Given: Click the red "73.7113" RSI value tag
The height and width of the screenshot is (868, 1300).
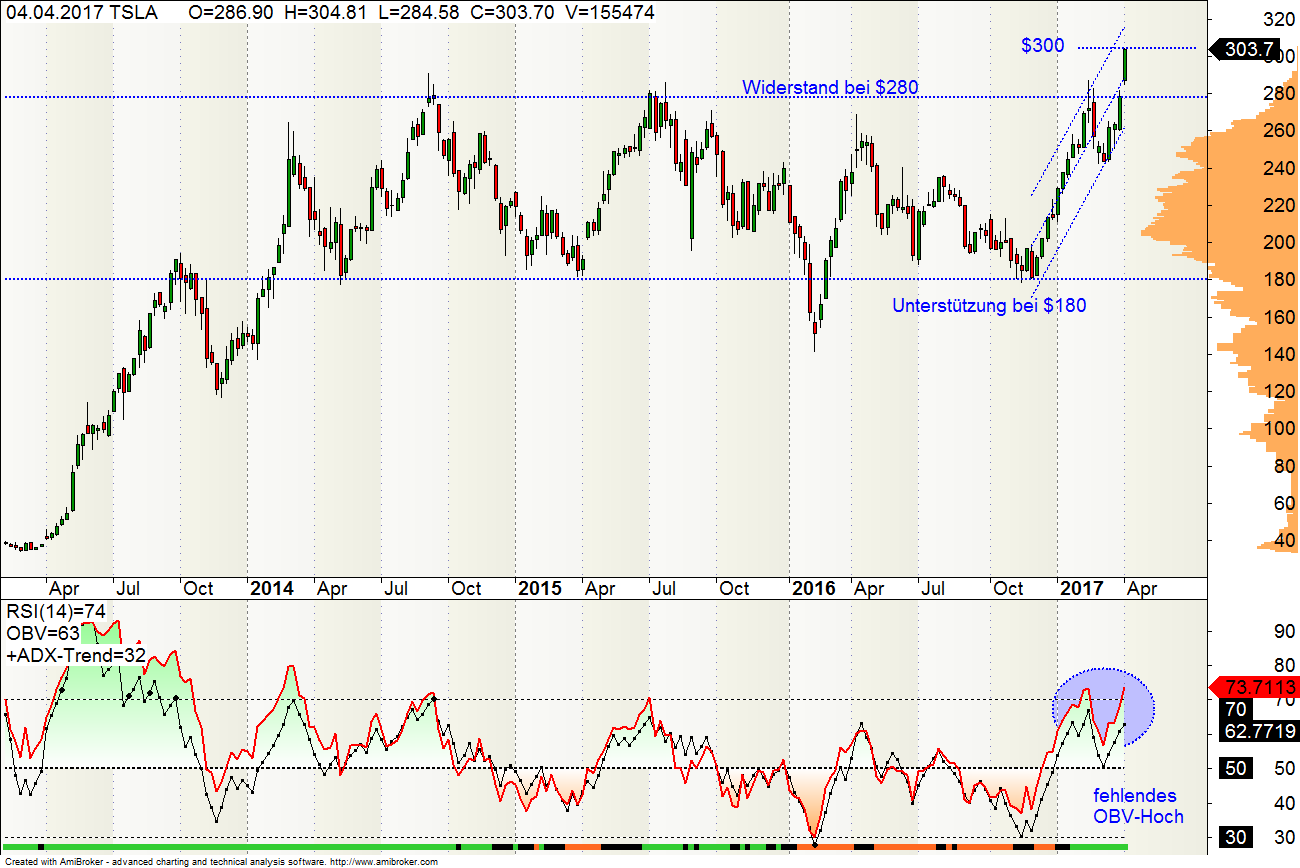Looking at the screenshot, I should click(1254, 687).
